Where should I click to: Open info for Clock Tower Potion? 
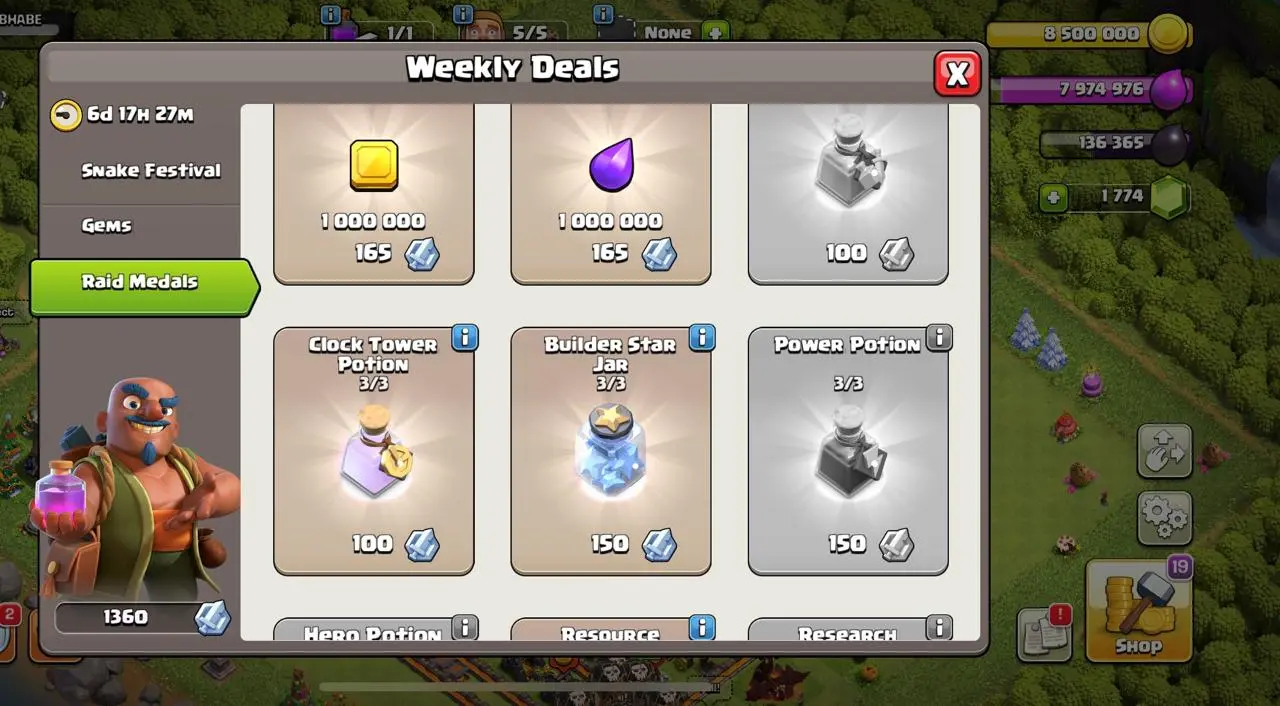pos(465,338)
